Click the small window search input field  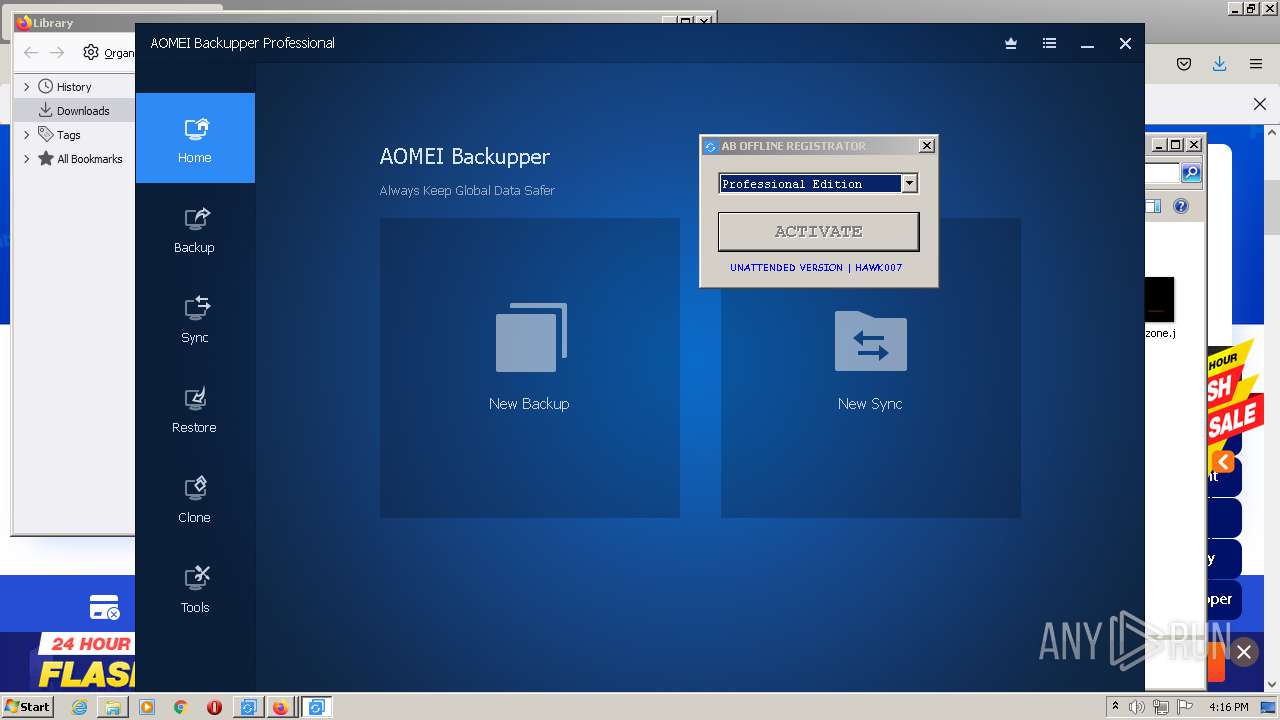[1162, 173]
